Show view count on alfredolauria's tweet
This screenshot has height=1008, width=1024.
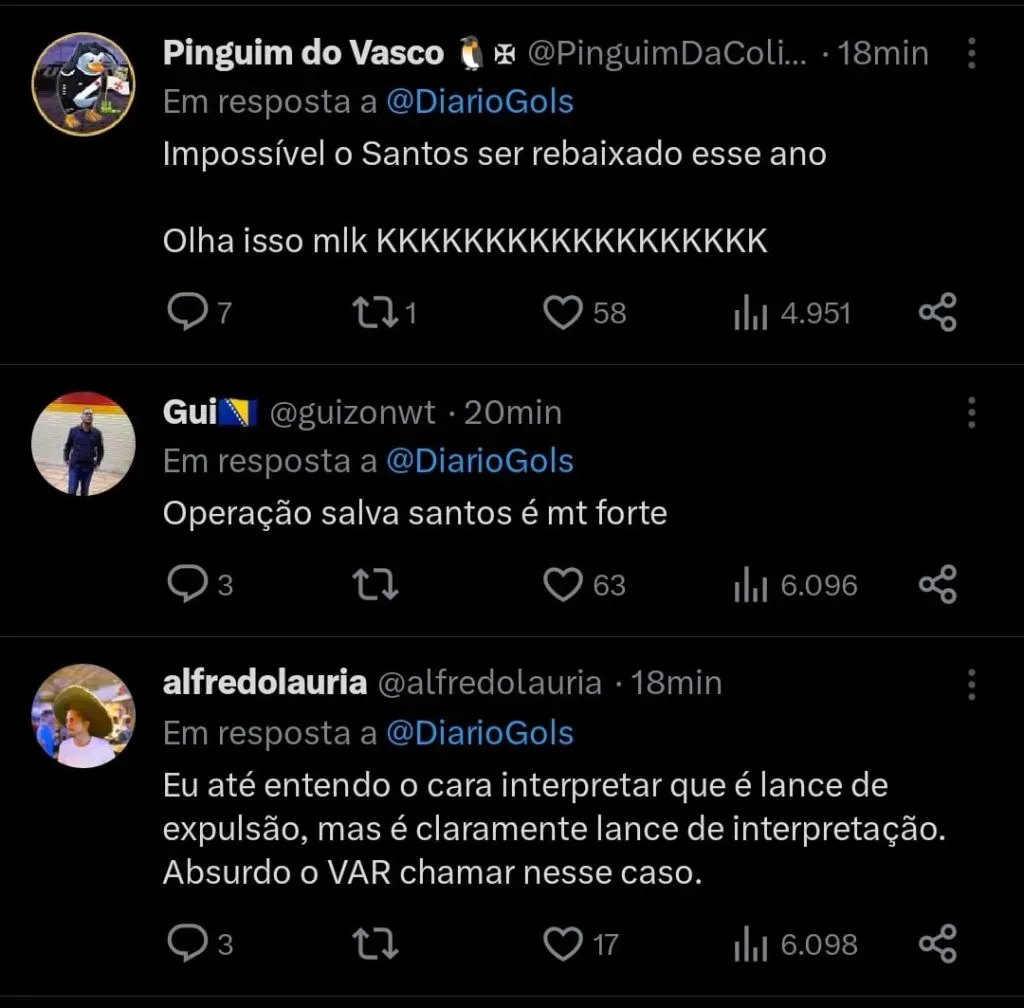tap(750, 944)
